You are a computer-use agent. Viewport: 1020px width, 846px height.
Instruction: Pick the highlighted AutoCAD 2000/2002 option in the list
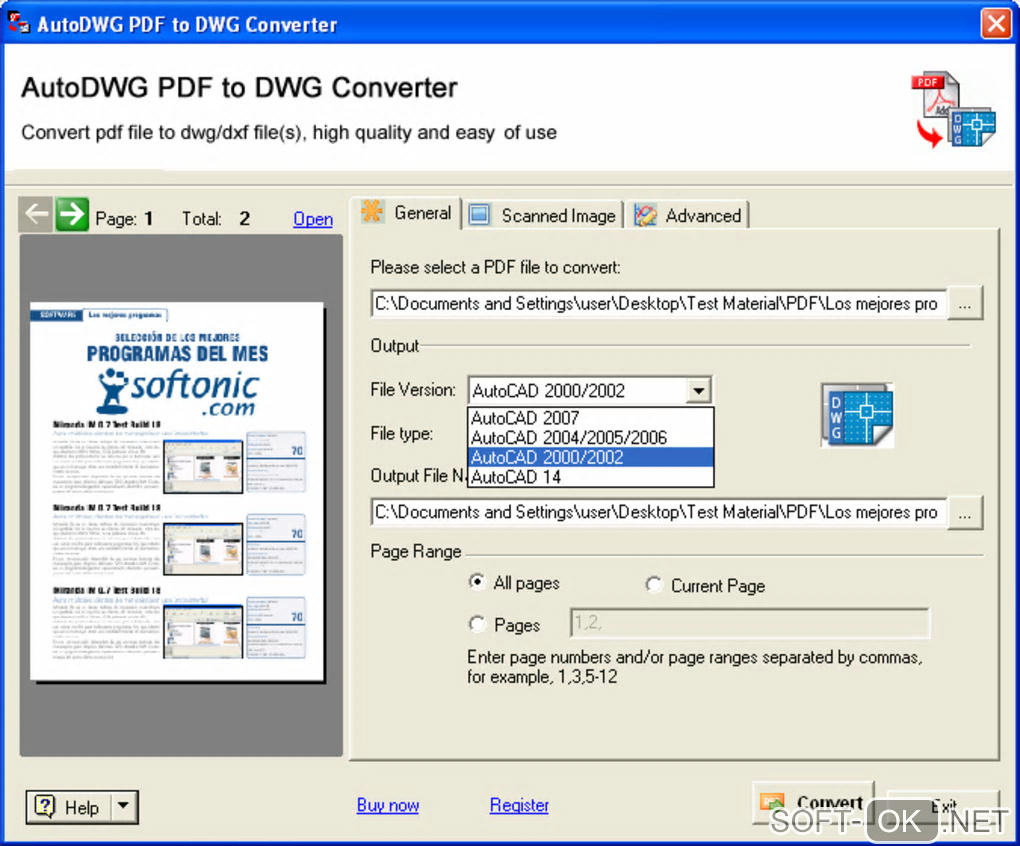pyautogui.click(x=590, y=457)
